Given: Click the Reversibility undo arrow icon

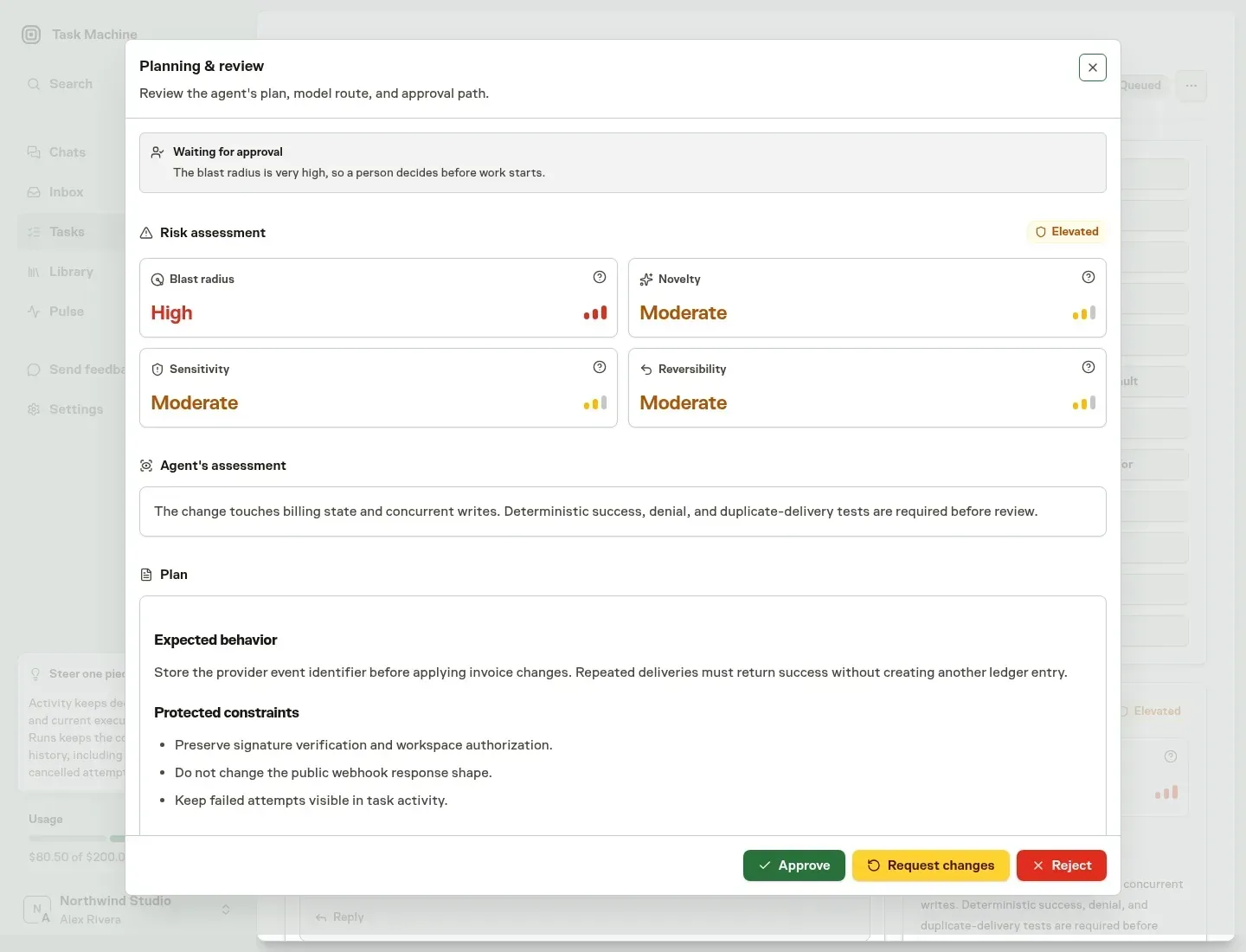Looking at the screenshot, I should pos(646,370).
